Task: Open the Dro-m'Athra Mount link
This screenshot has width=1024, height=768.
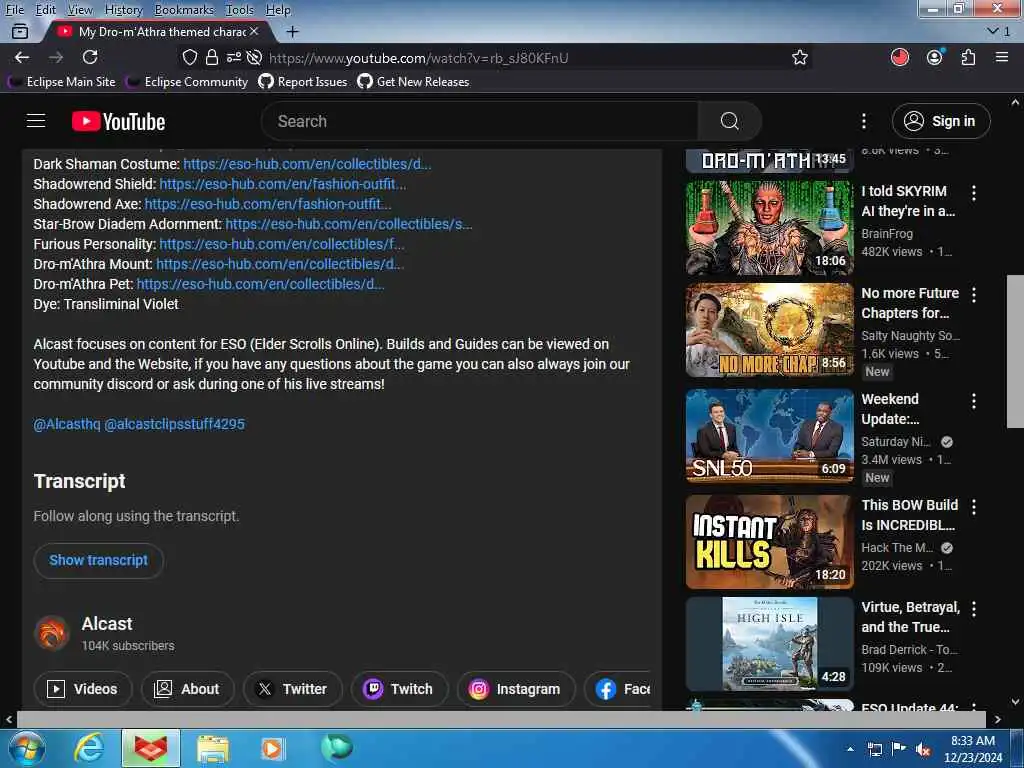Action: (x=280, y=264)
